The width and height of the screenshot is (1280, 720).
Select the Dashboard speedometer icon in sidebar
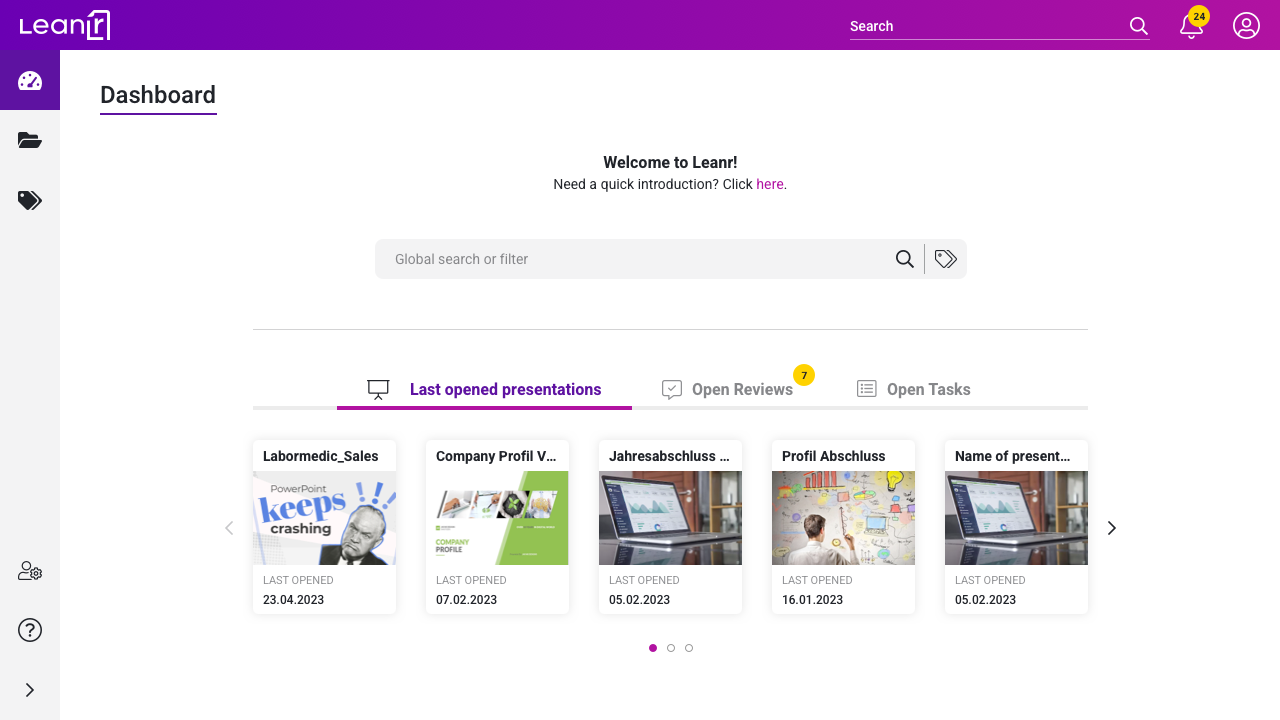(29, 80)
